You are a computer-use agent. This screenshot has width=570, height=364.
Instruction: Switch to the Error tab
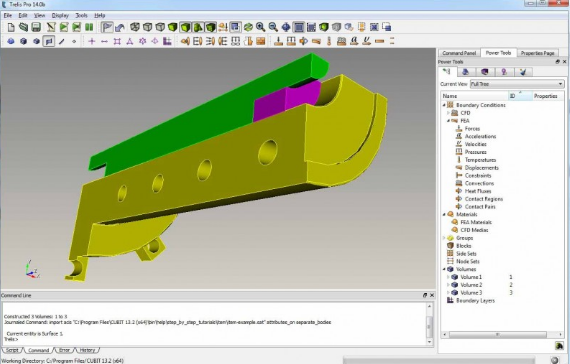[64, 350]
